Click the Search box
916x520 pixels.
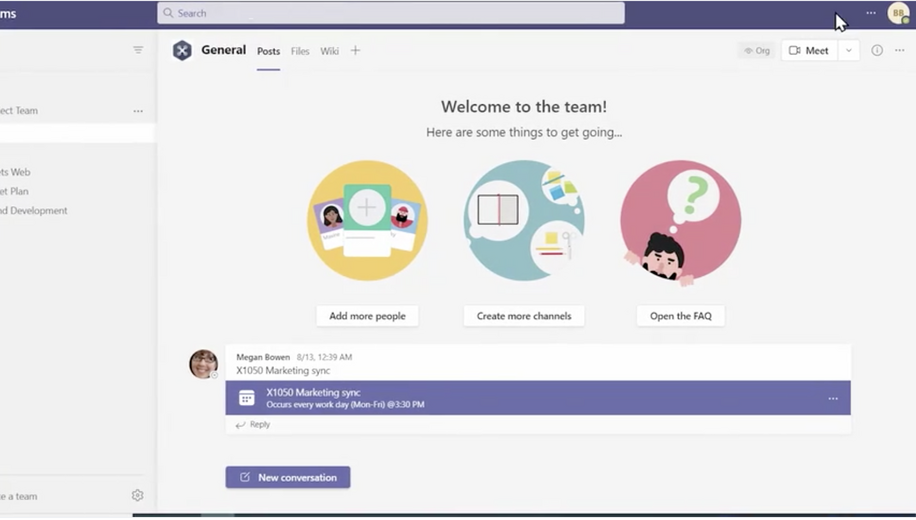tap(390, 13)
